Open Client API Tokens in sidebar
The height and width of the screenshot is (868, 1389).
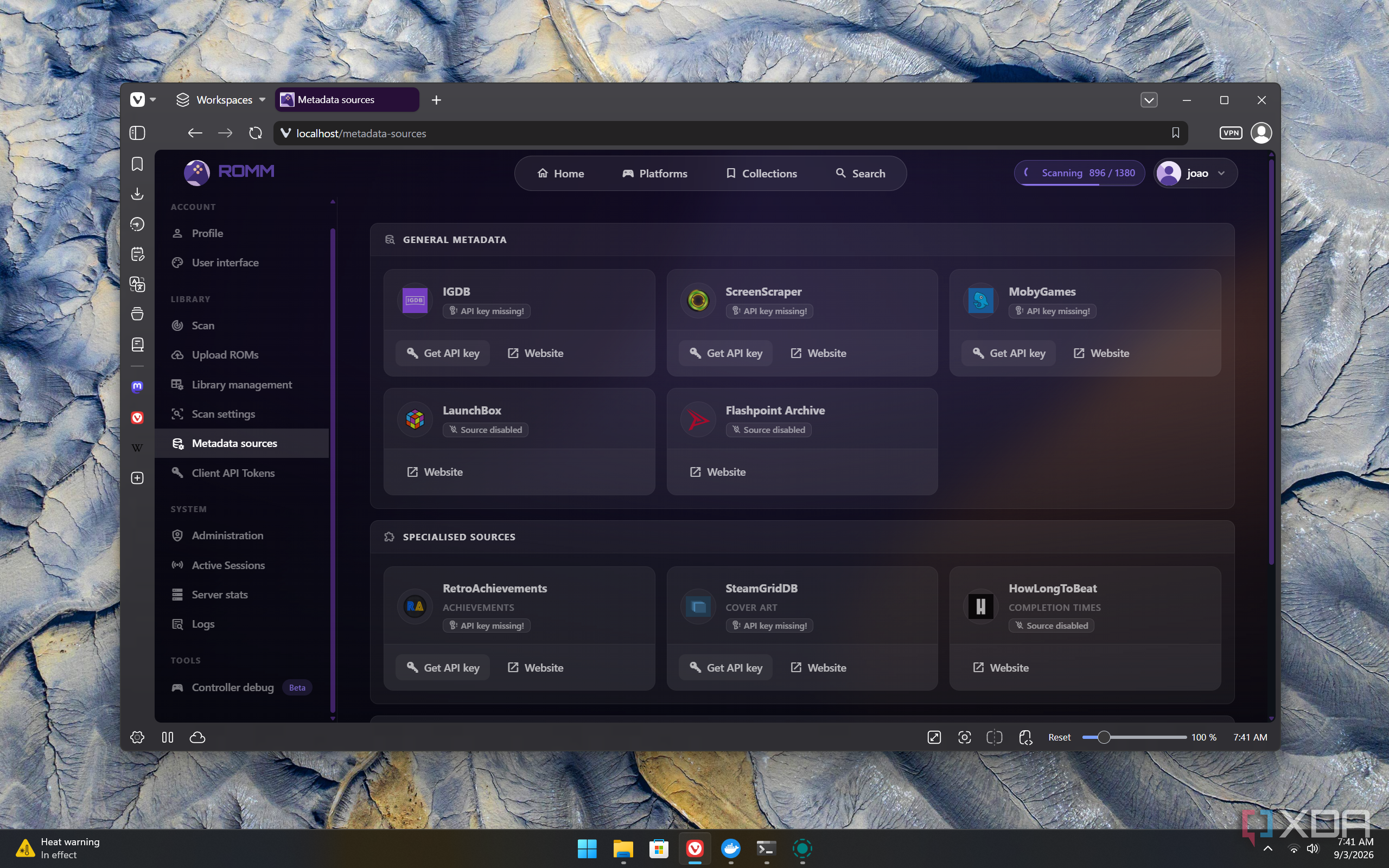click(x=241, y=473)
